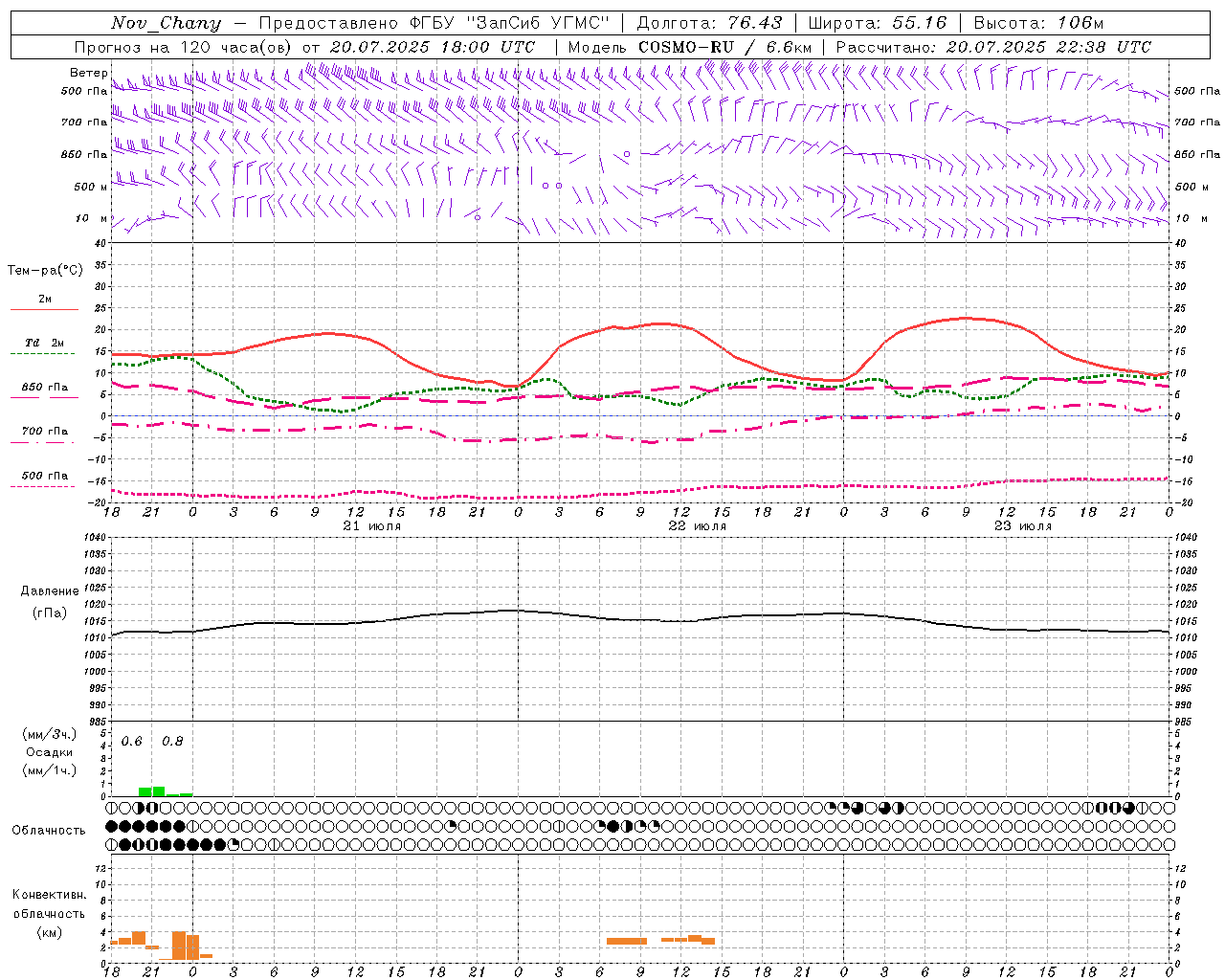Viewport: 1225px width, 980px height.
Task: Click the solid red line sample under 2м
Action: tap(44, 309)
